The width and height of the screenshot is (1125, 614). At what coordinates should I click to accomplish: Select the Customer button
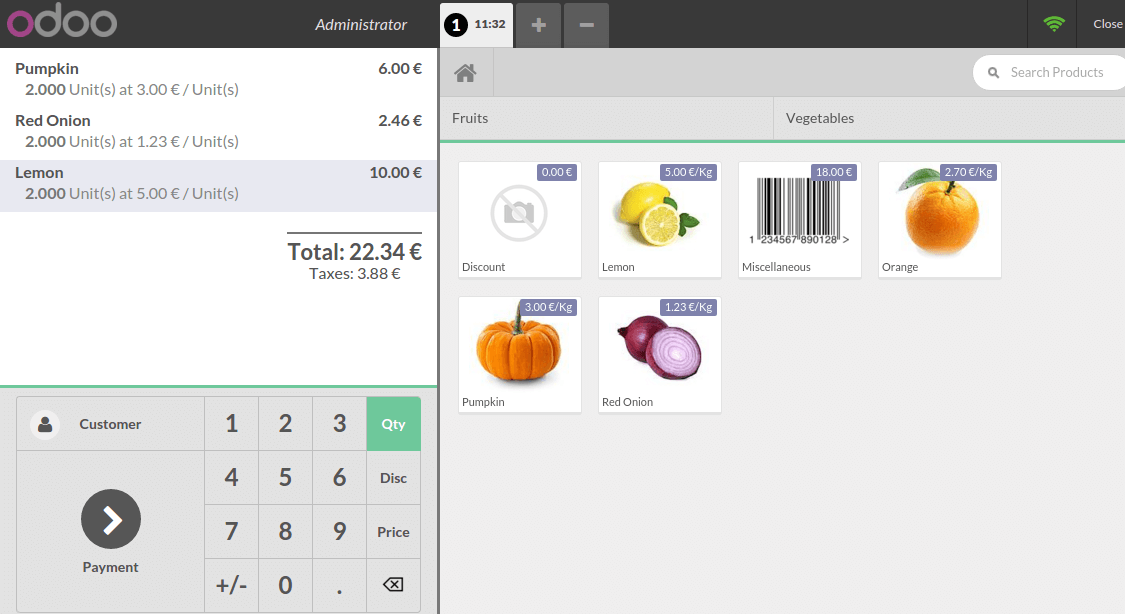click(x=110, y=424)
